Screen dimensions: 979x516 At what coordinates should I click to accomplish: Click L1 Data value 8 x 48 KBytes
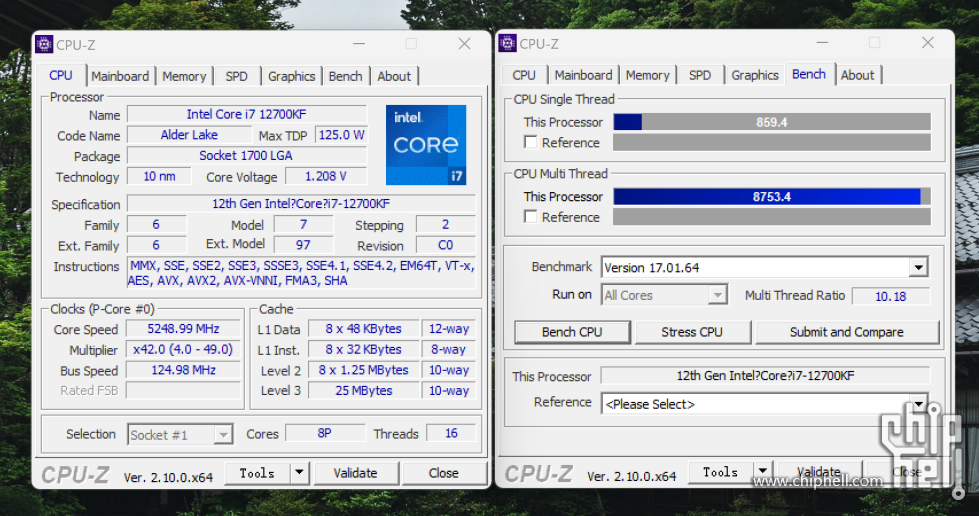[x=364, y=329]
